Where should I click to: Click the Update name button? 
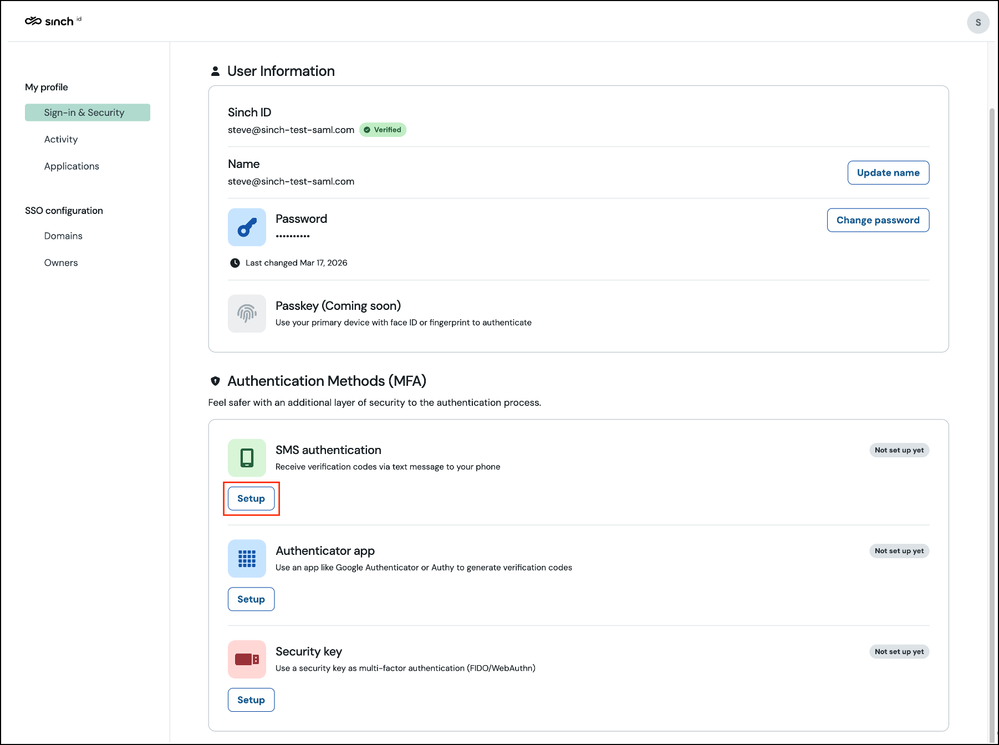pyautogui.click(x=888, y=173)
